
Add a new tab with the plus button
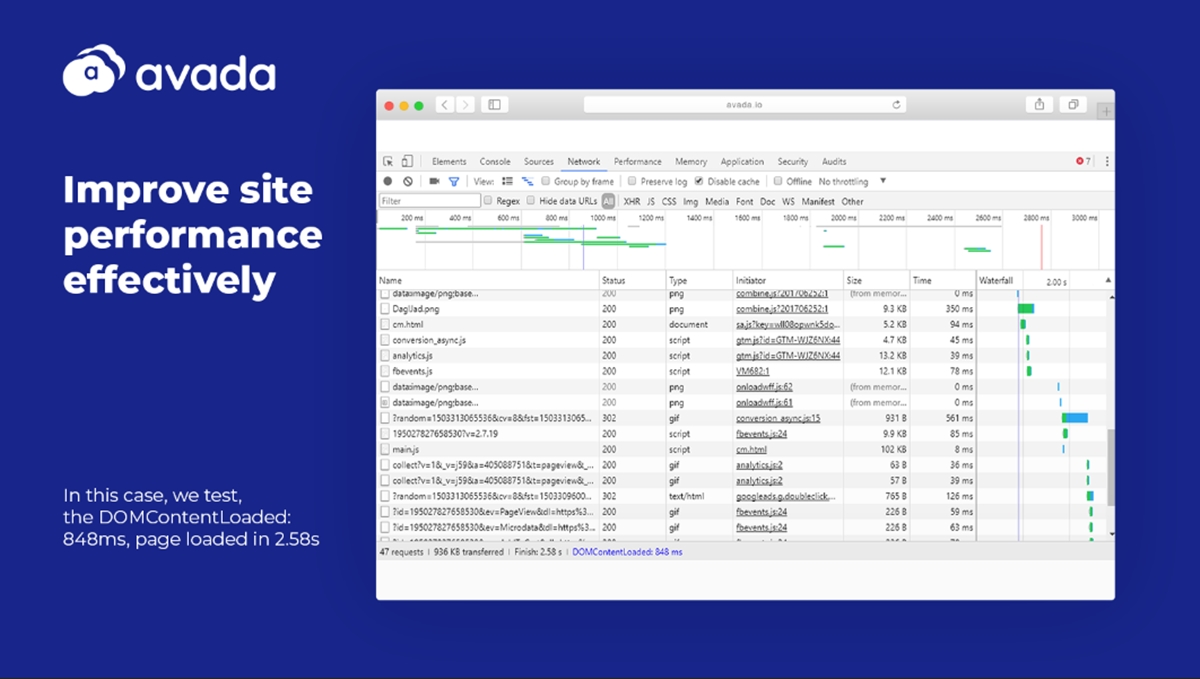click(x=1106, y=111)
